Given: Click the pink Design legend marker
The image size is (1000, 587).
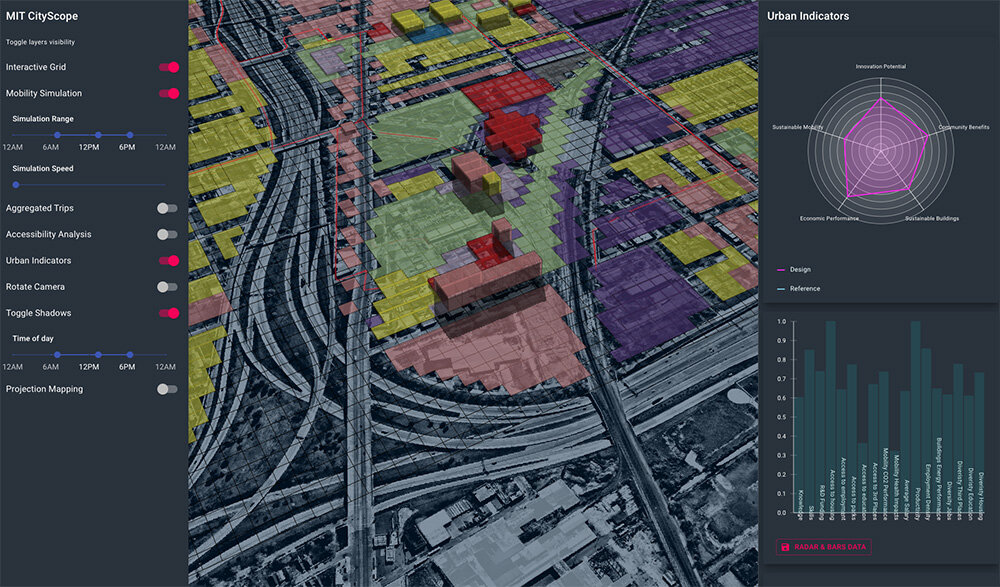Looking at the screenshot, I should [781, 269].
